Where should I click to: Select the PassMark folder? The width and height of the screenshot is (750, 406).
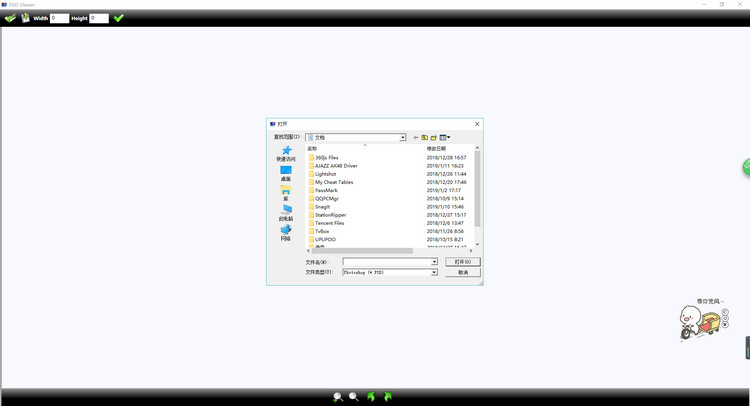click(323, 190)
